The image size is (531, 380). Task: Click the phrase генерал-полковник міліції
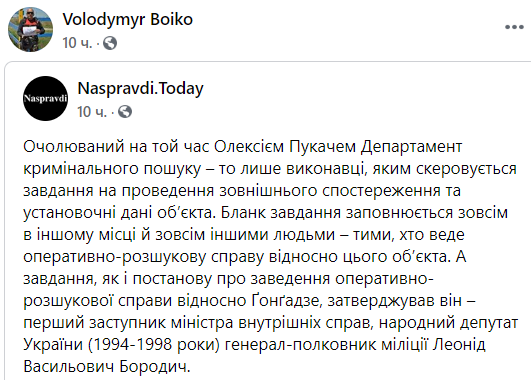click(327, 345)
